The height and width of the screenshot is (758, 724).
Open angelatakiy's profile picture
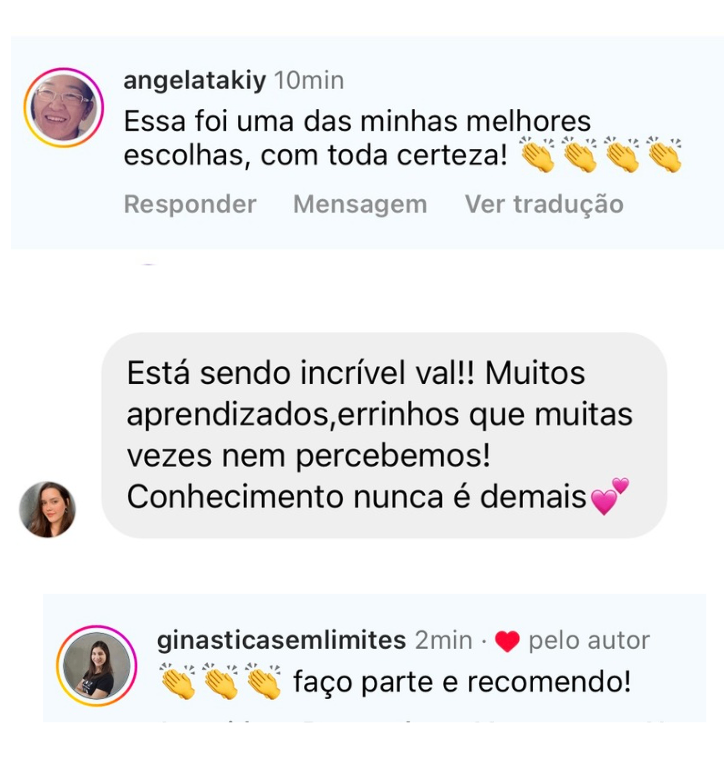click(64, 107)
